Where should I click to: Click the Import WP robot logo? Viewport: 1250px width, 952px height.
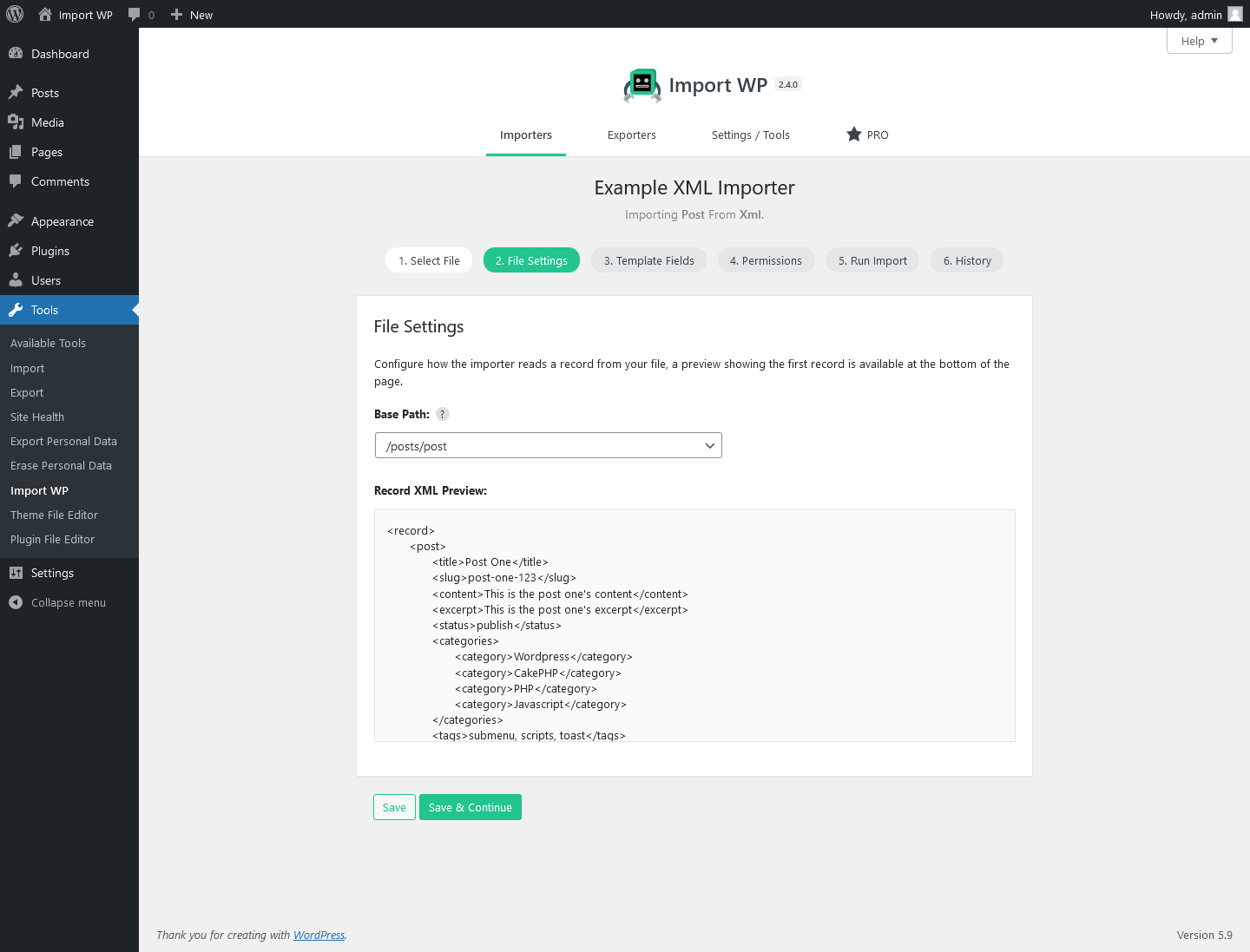641,84
